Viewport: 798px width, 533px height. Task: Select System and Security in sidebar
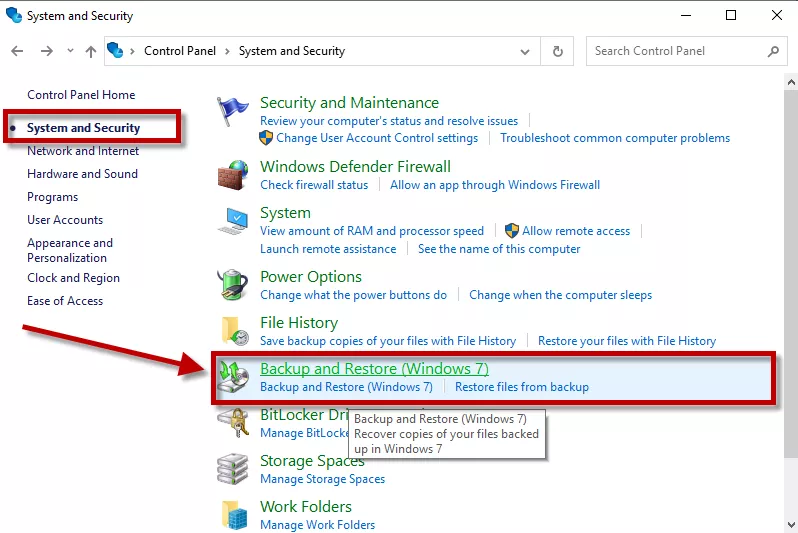[83, 128]
